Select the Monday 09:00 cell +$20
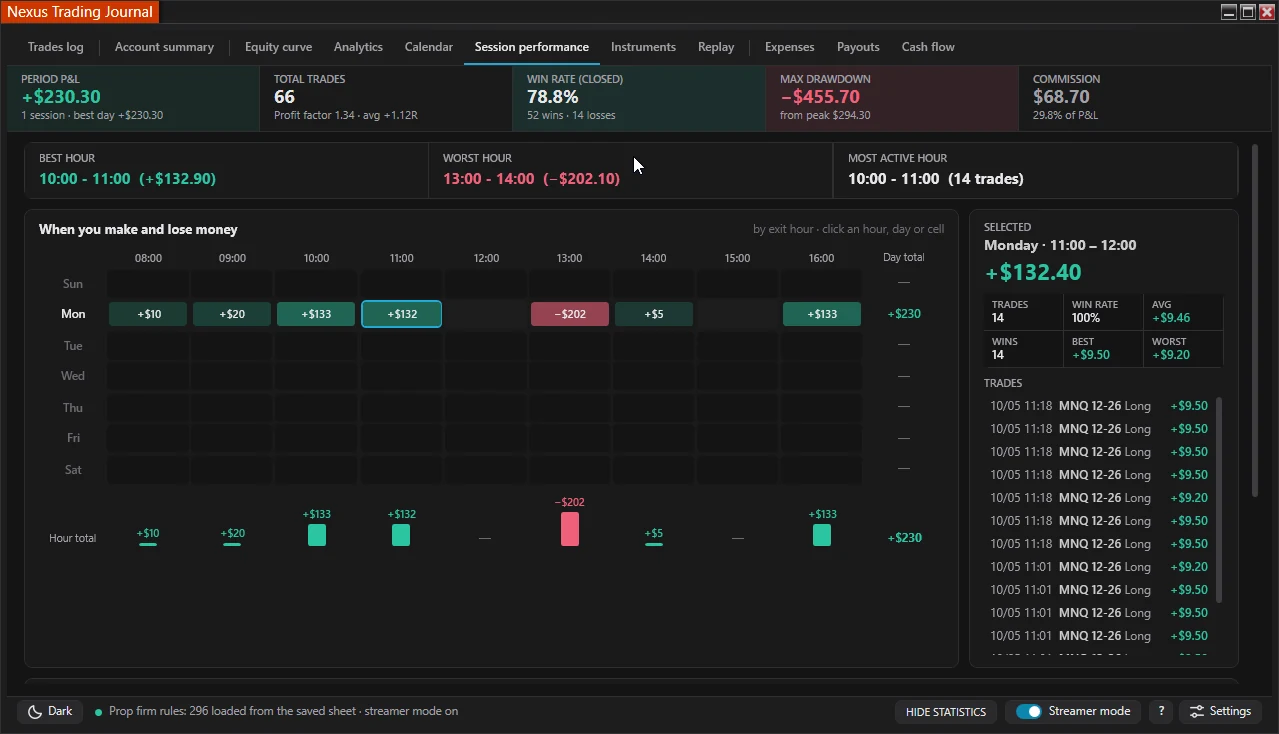 (232, 314)
